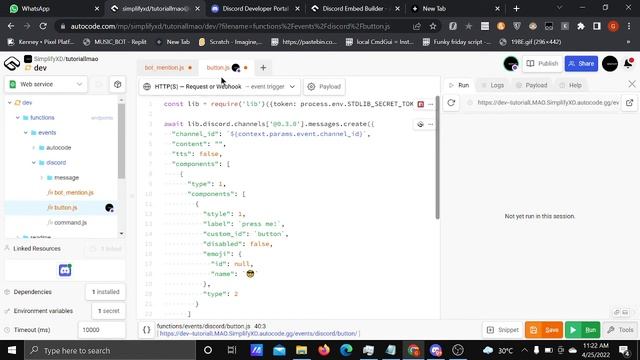640x360 pixels.
Task: Open the Discord linked resource icon
Action: click(x=65, y=270)
